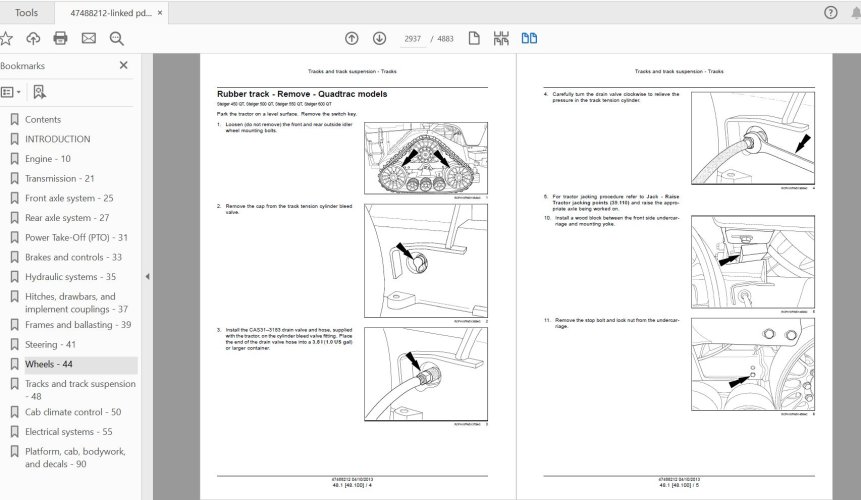This screenshot has height=500, width=861.
Task: Print the document using printer icon
Action: point(60,38)
